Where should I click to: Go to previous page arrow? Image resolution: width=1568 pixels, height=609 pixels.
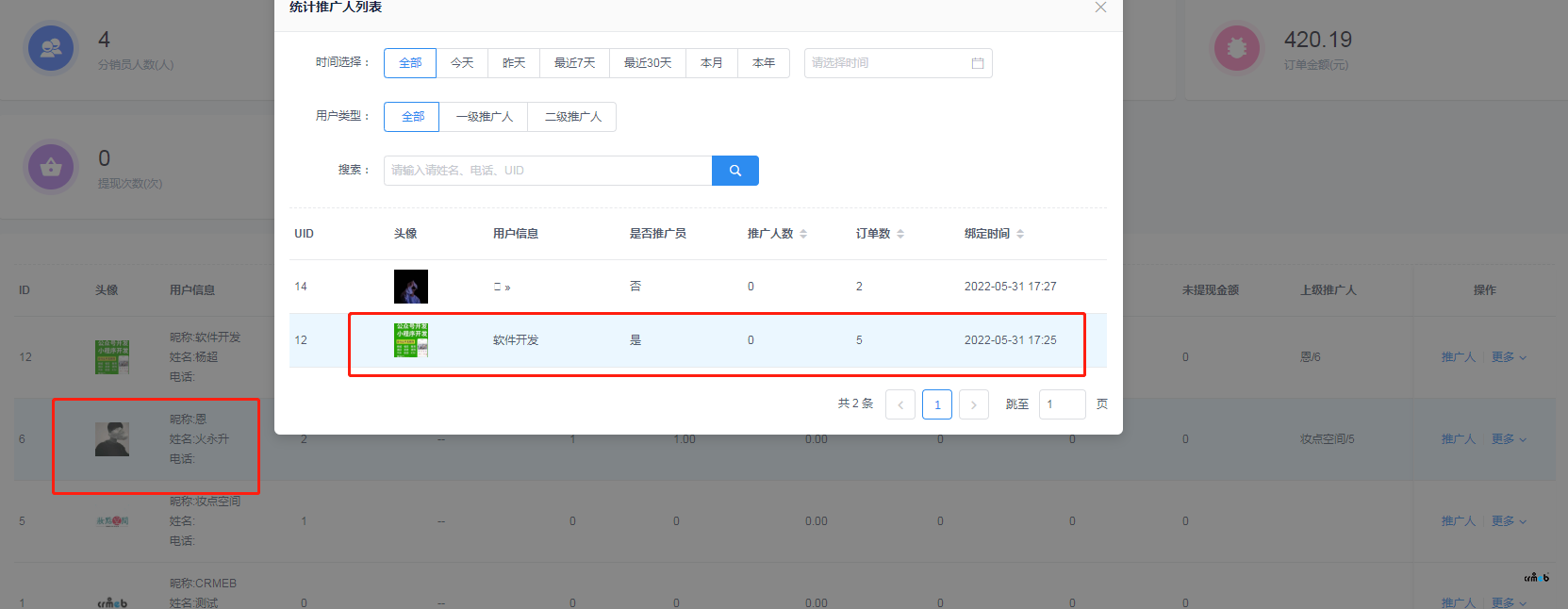click(x=900, y=404)
